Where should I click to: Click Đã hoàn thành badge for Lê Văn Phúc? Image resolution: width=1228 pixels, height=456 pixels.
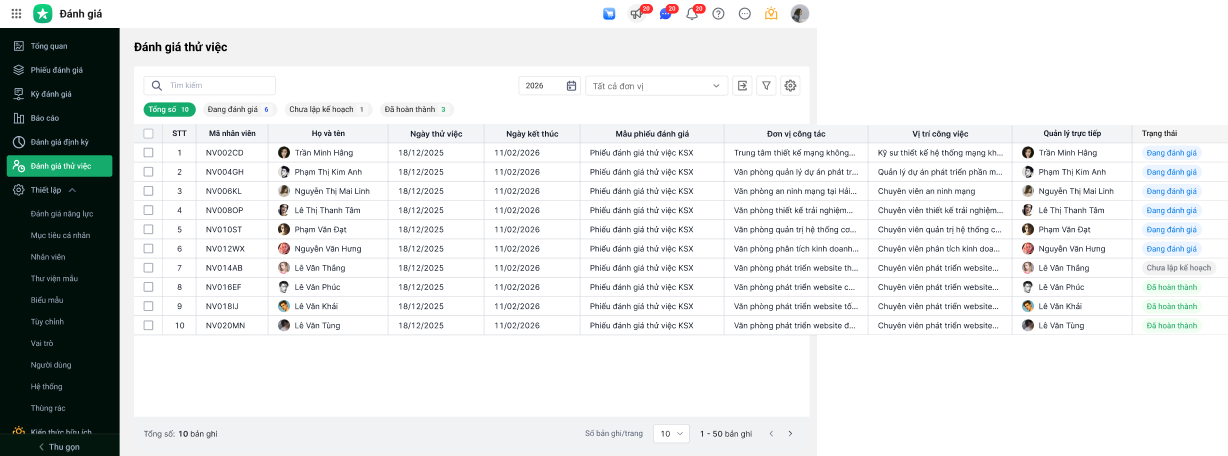[1171, 287]
